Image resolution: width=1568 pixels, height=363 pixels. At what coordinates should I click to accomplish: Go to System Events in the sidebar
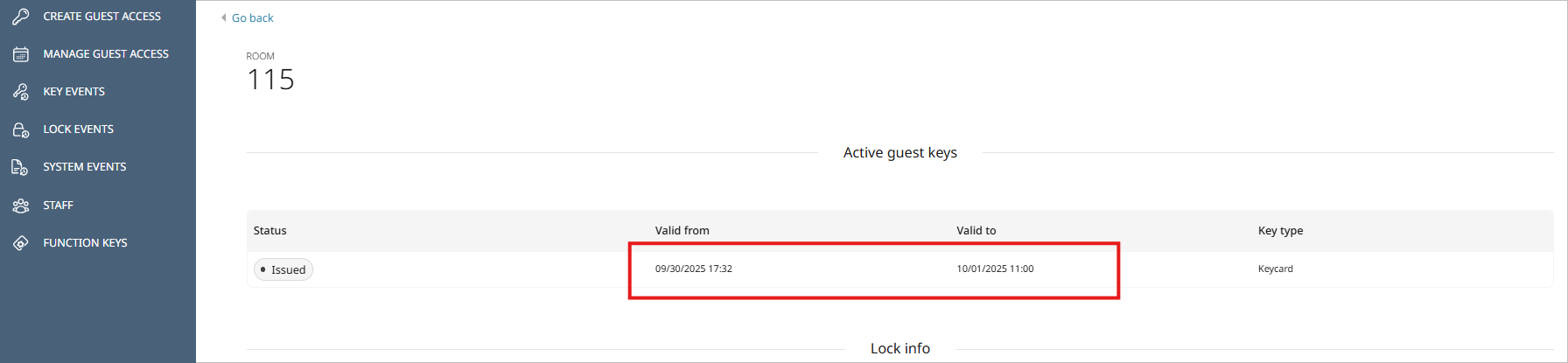point(85,167)
